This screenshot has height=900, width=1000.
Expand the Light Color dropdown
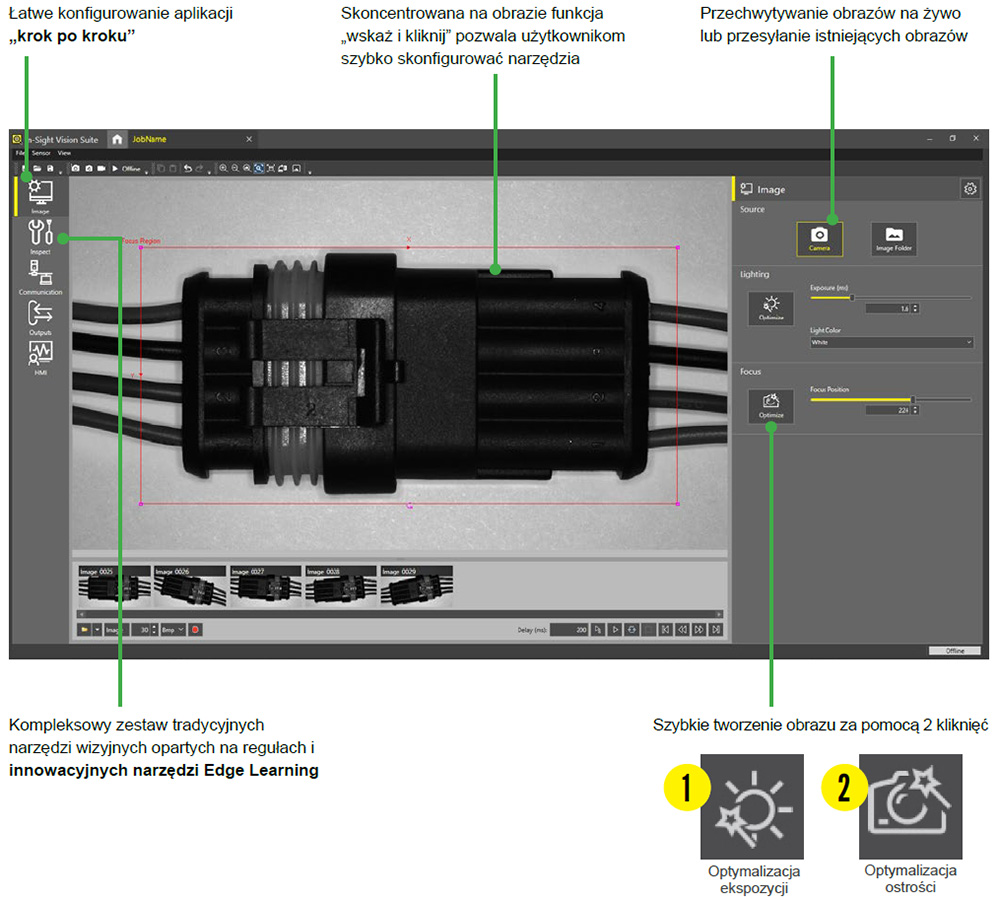coord(891,342)
